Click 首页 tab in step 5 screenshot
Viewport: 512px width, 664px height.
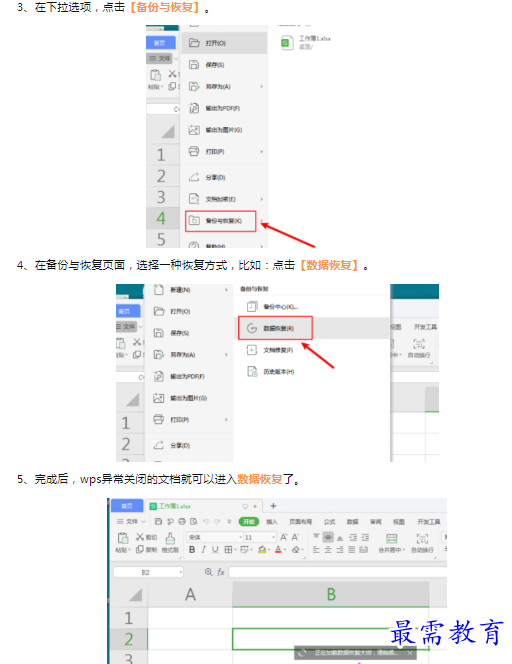127,506
